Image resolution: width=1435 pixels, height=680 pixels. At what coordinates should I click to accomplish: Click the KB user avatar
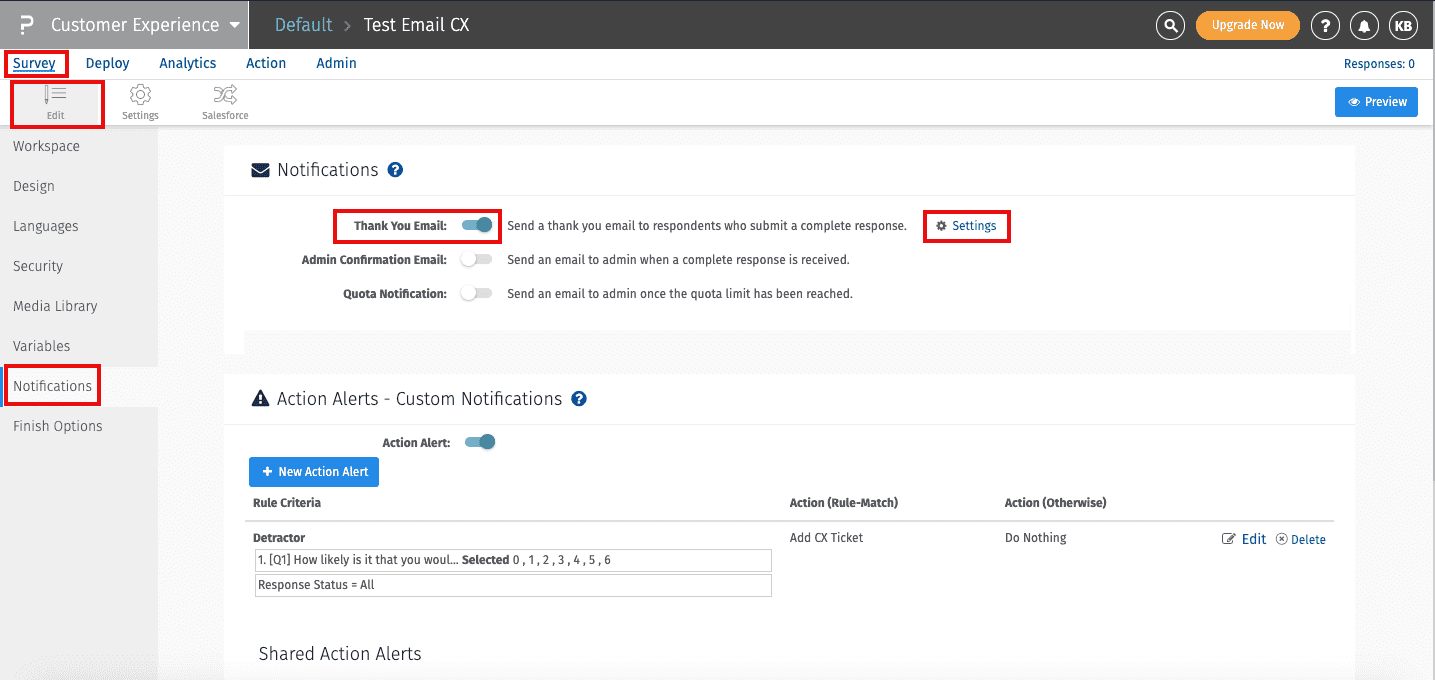point(1403,25)
